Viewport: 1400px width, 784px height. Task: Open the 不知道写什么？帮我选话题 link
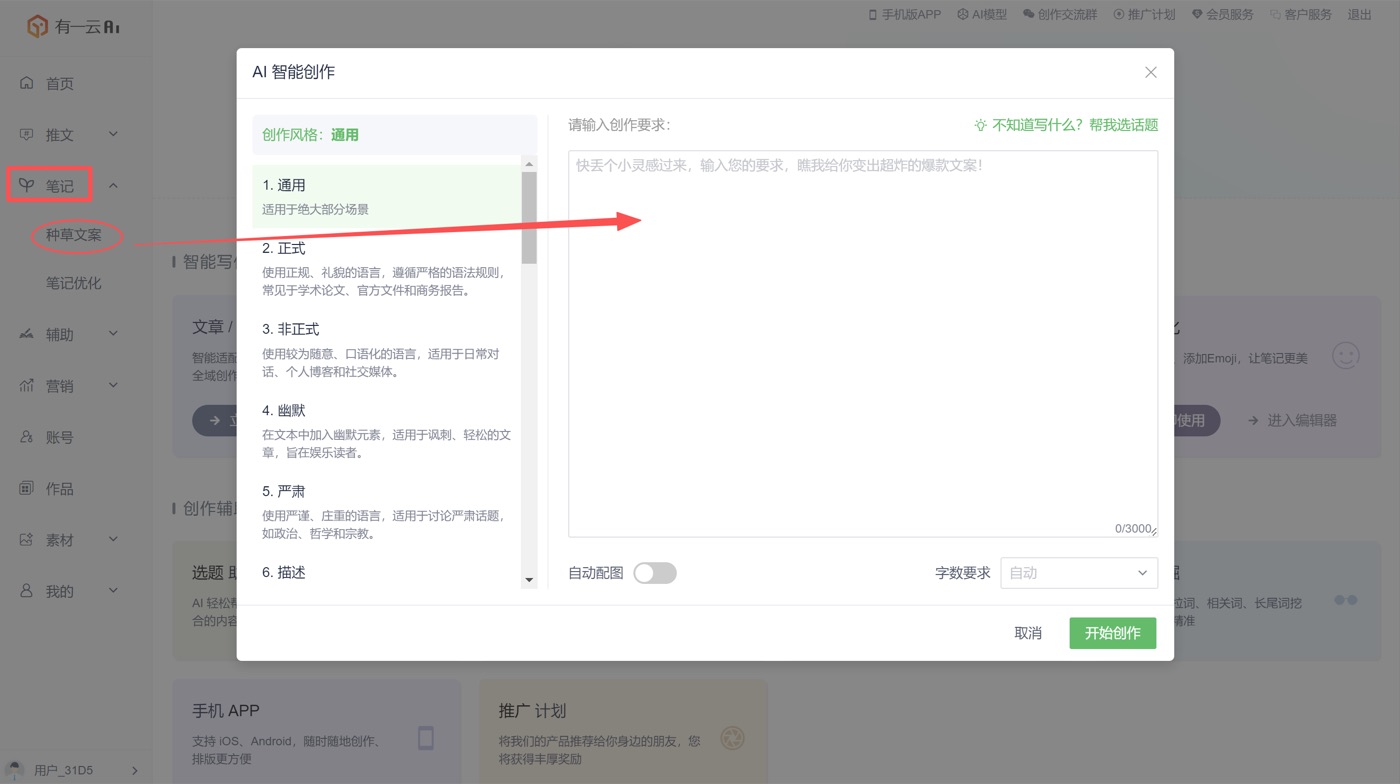coord(1066,125)
